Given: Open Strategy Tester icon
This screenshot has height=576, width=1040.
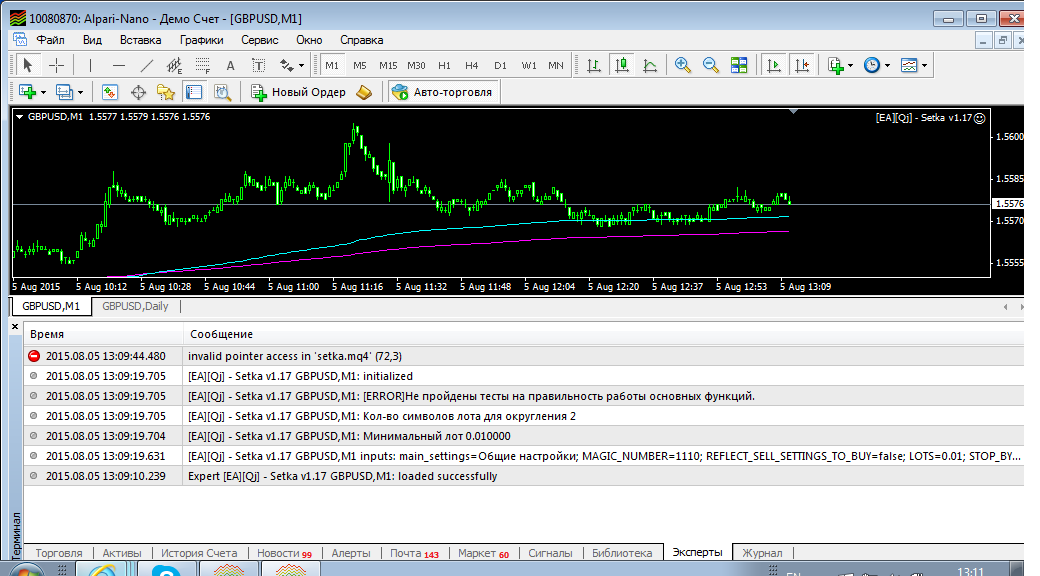Looking at the screenshot, I should point(222,92).
